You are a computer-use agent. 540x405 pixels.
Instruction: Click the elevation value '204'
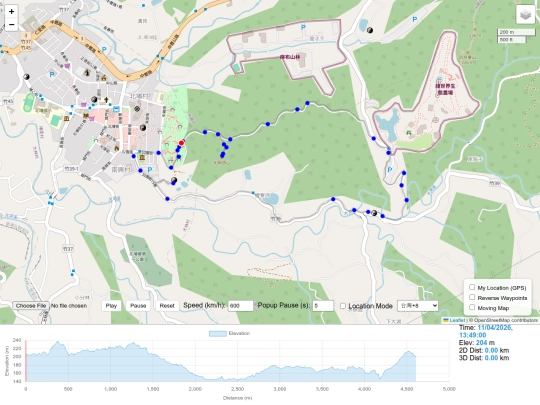point(481,343)
